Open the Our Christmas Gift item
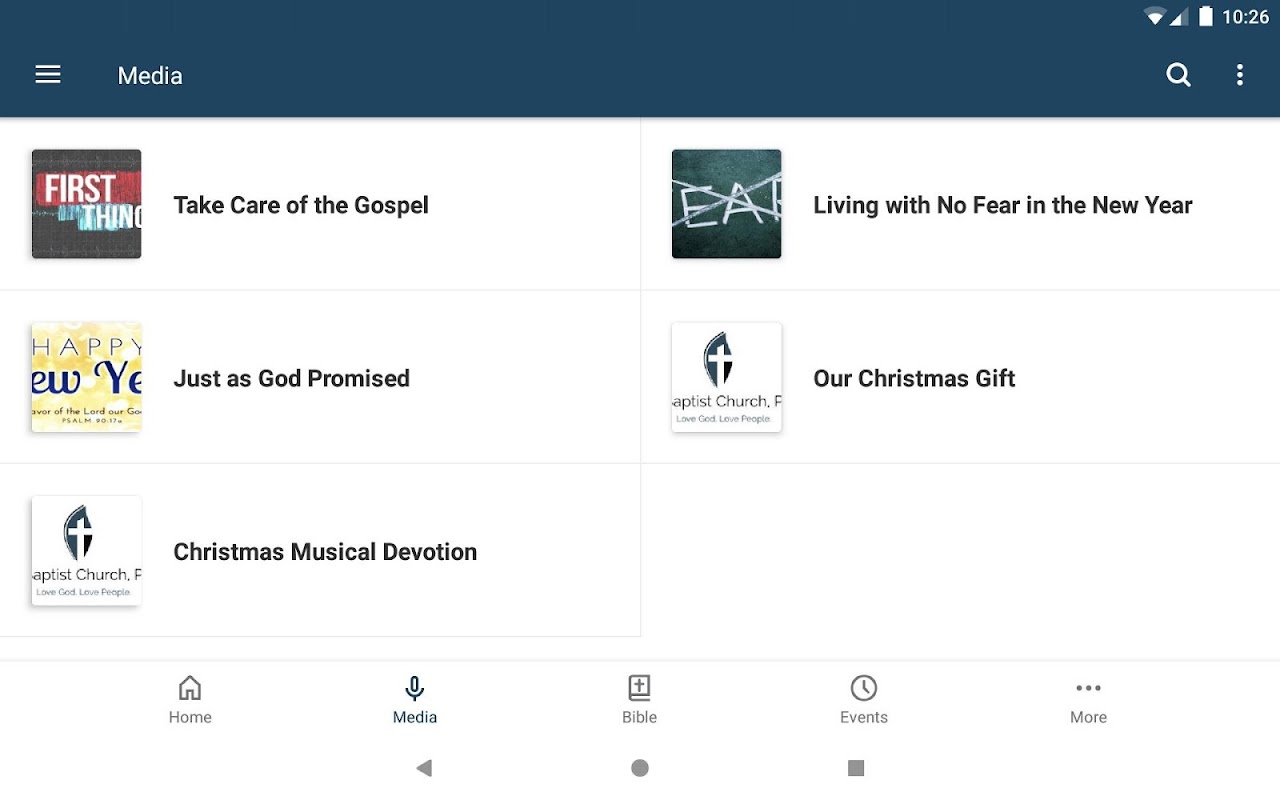The image size is (1280, 800). tap(914, 378)
